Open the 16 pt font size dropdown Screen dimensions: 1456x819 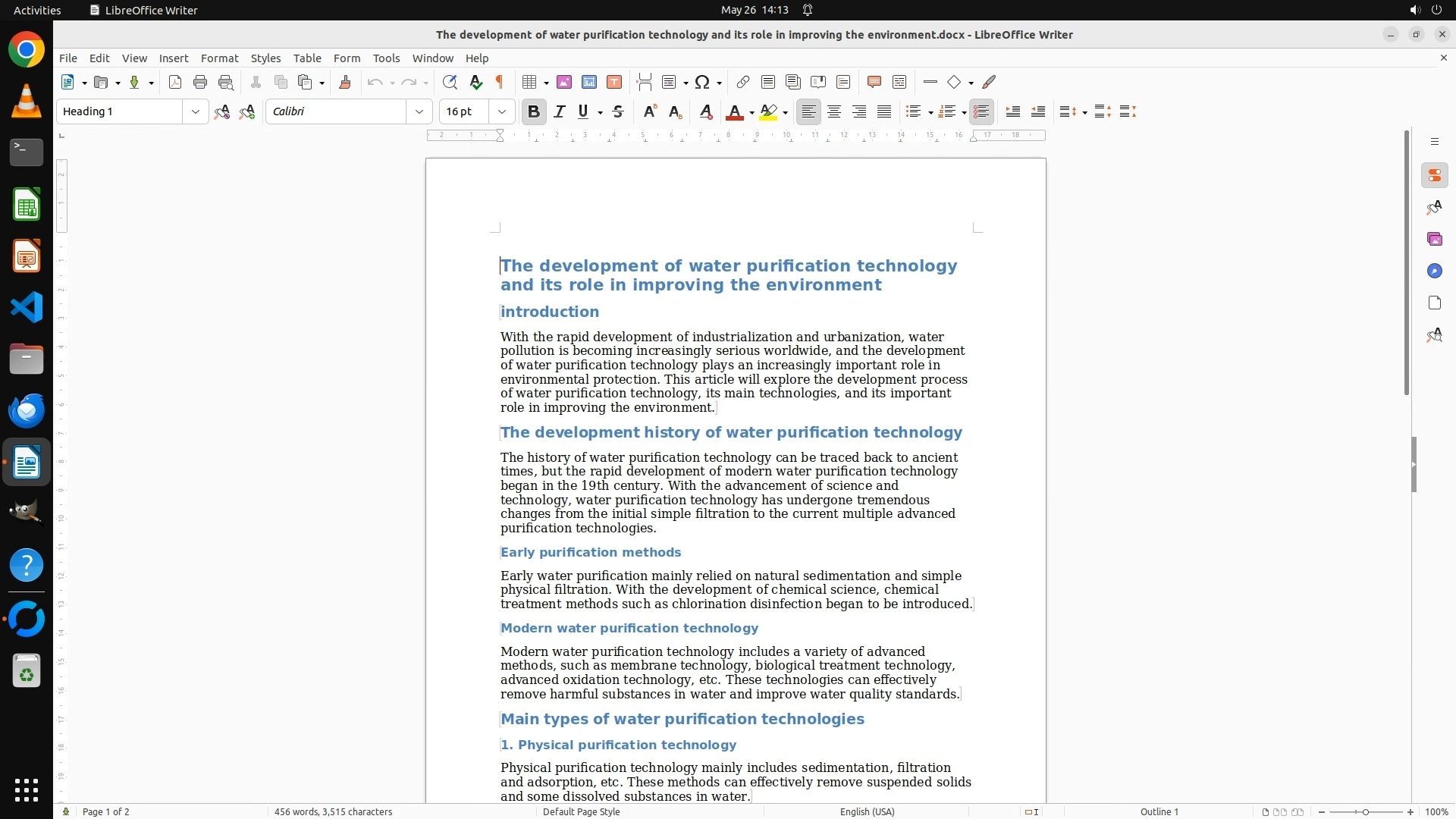point(501,111)
